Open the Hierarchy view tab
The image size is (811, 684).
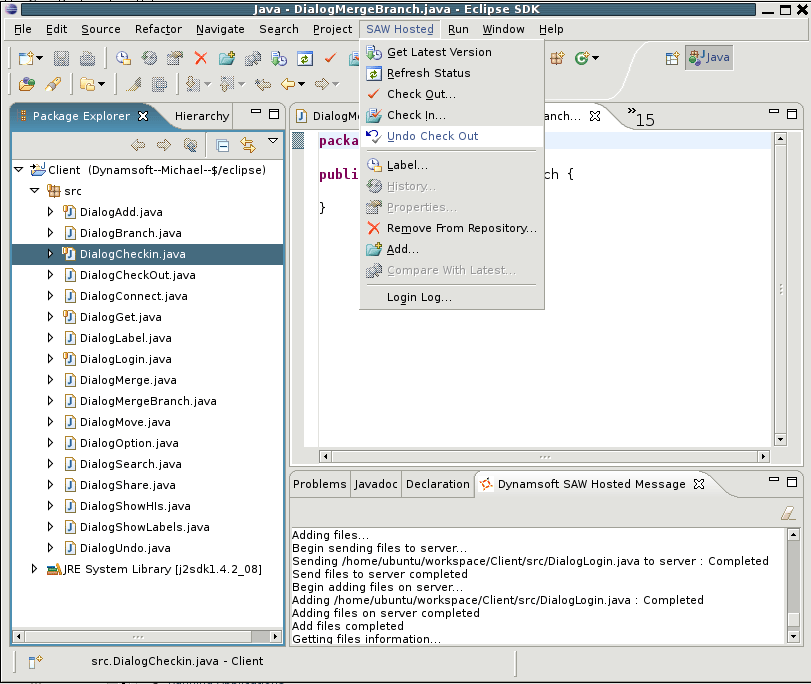coord(201,116)
